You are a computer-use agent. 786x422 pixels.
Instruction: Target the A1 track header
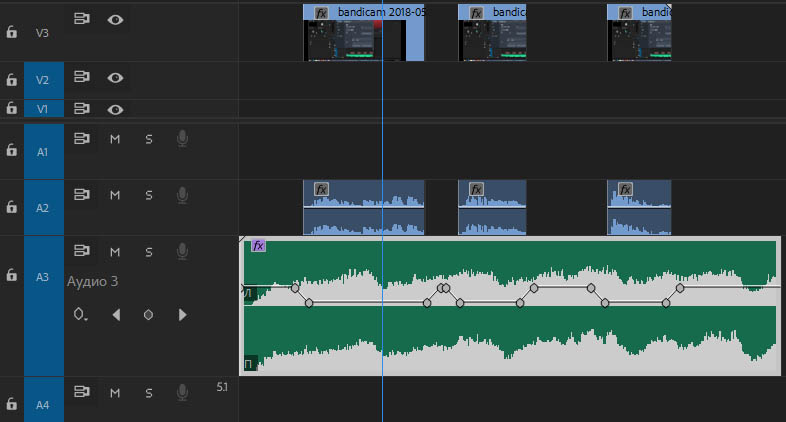pos(44,151)
